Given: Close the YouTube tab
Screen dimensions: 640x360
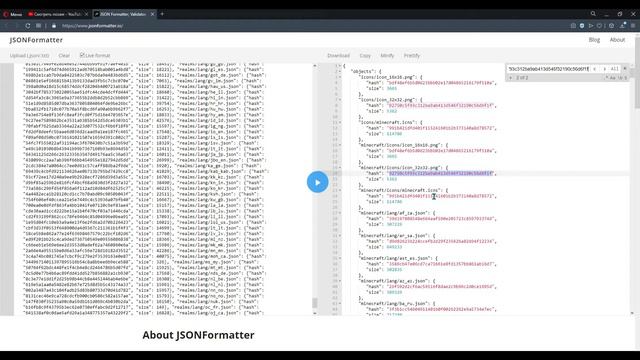Looking at the screenshot, I should pyautogui.click(x=86, y=14).
